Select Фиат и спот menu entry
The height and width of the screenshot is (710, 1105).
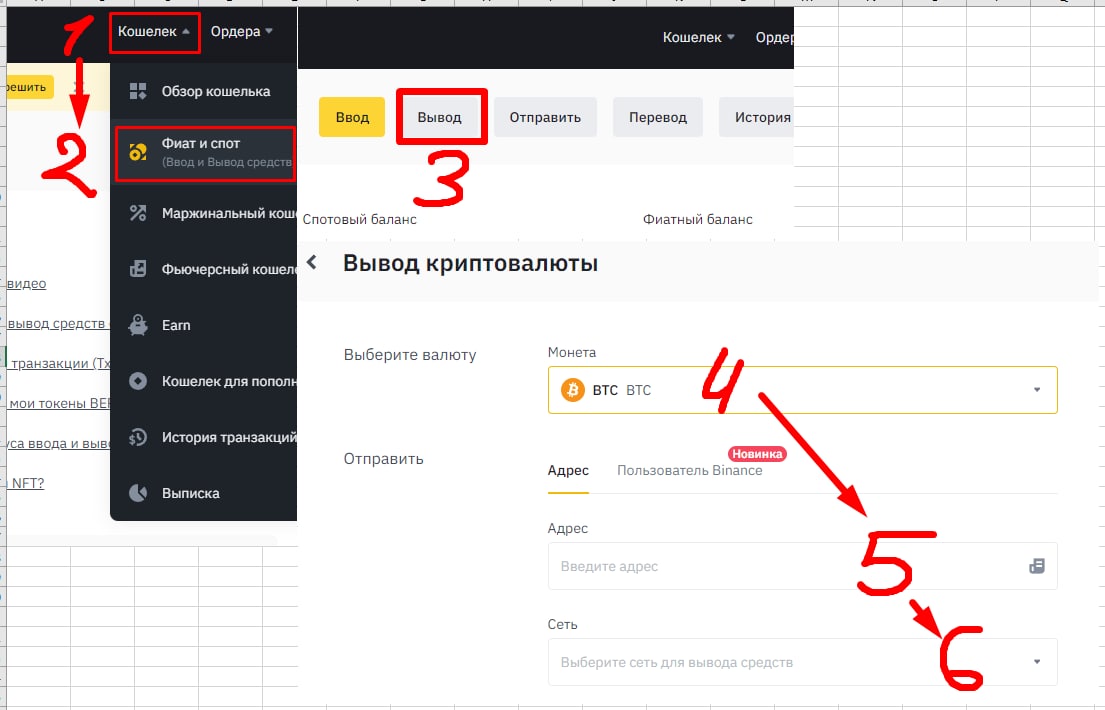[x=205, y=153]
